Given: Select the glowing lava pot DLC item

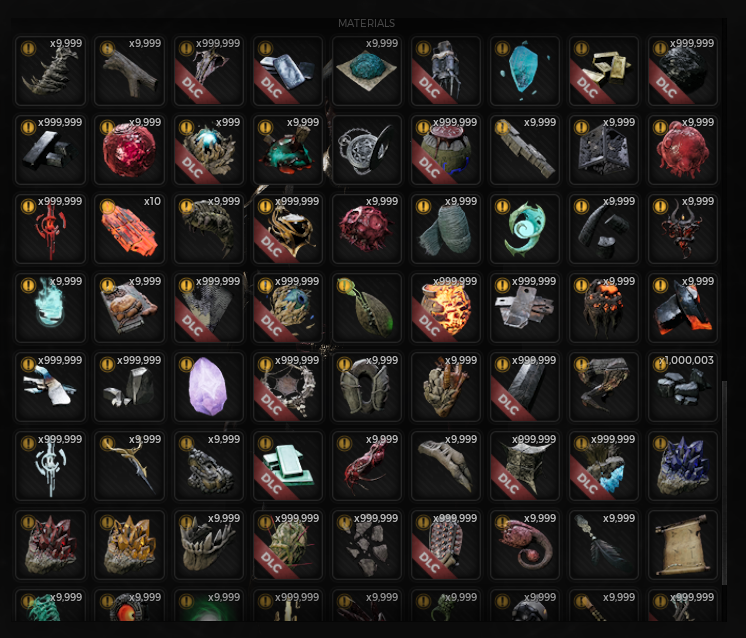Looking at the screenshot, I should point(445,308).
